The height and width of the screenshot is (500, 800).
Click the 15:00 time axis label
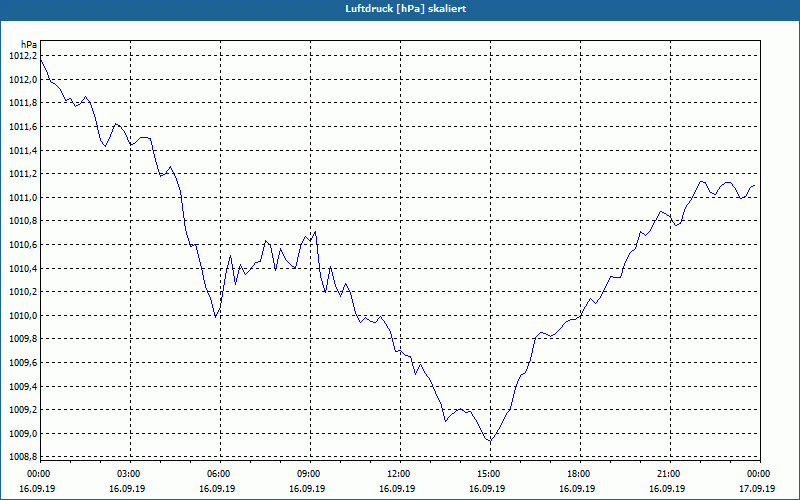click(x=490, y=474)
